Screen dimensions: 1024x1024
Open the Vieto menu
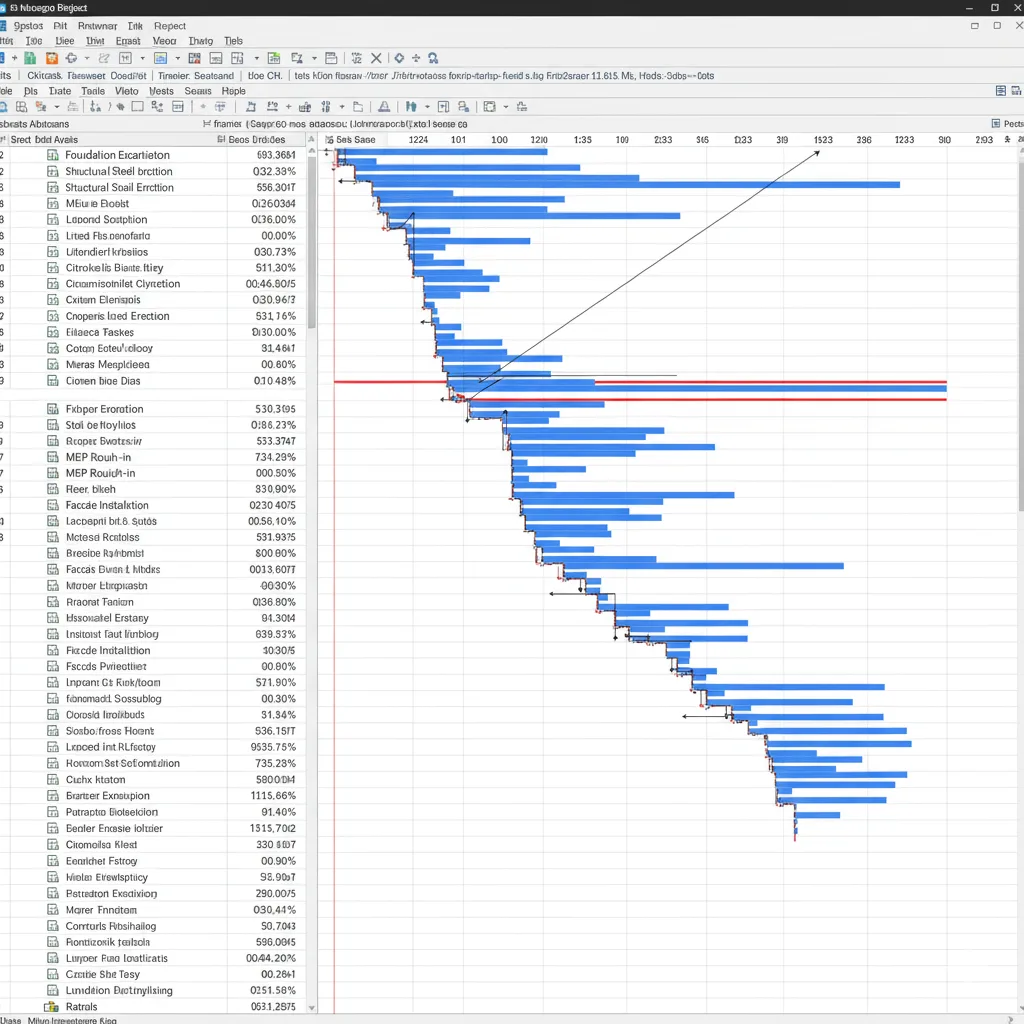(x=126, y=91)
